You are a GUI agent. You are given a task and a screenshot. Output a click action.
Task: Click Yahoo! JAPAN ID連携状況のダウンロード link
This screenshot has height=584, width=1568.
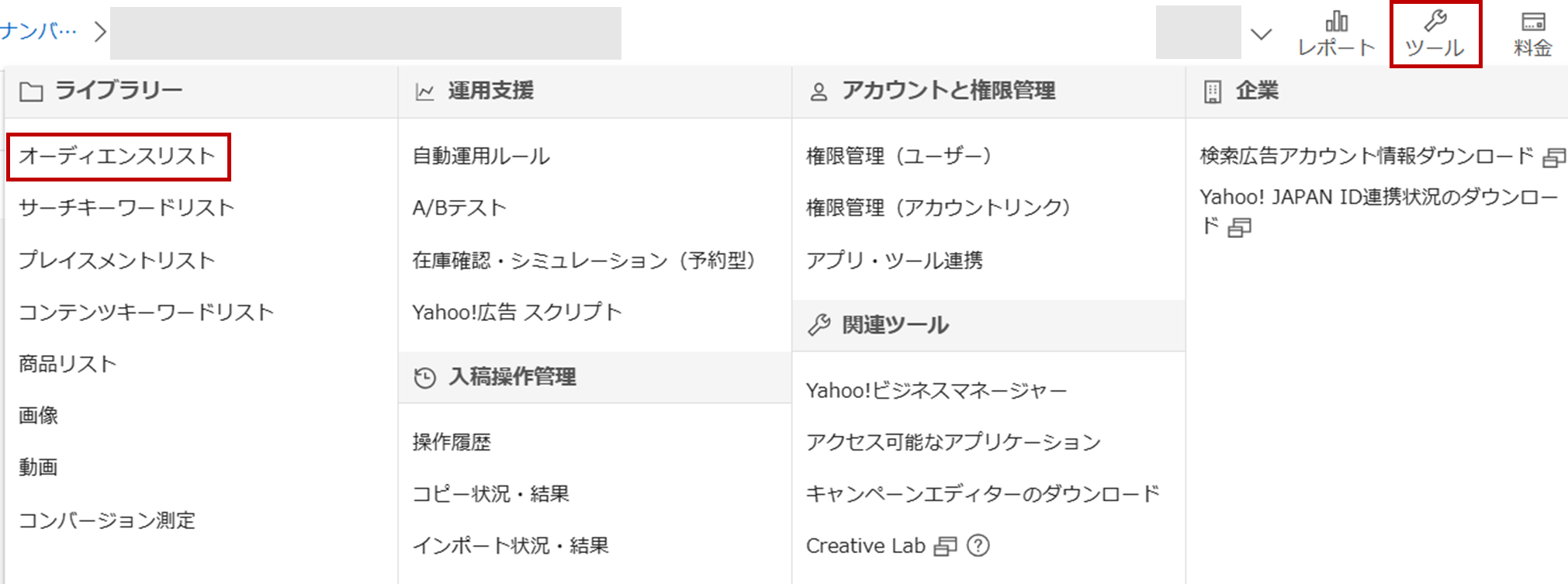1379,211
